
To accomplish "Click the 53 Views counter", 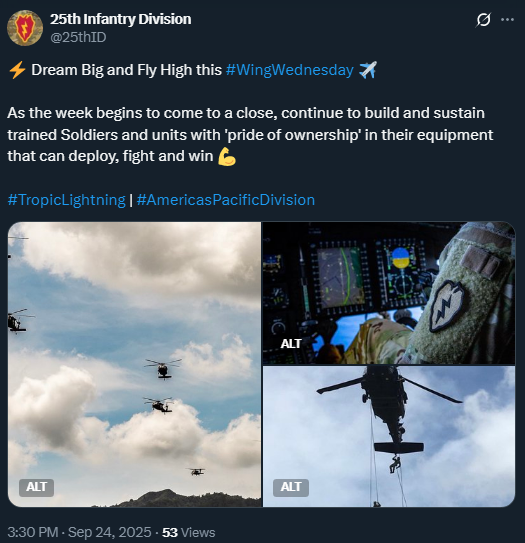I will [x=189, y=532].
